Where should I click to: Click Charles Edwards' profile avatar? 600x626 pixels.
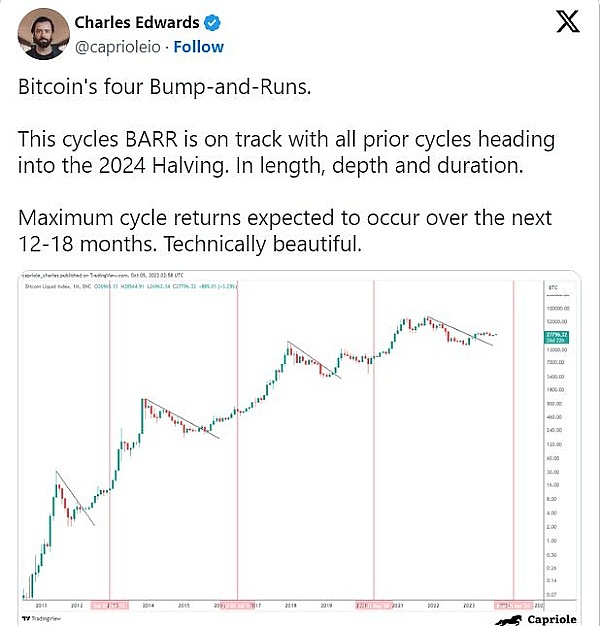tap(42, 36)
